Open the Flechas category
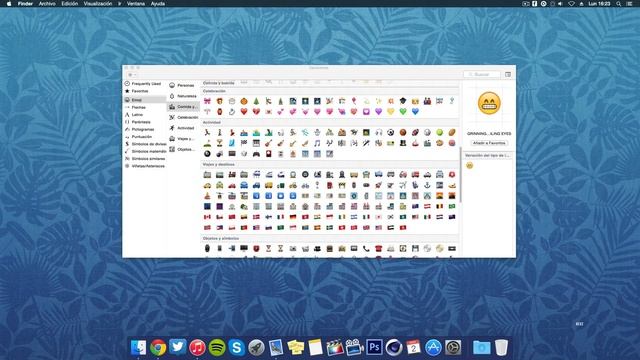The image size is (640, 360). tap(145, 107)
